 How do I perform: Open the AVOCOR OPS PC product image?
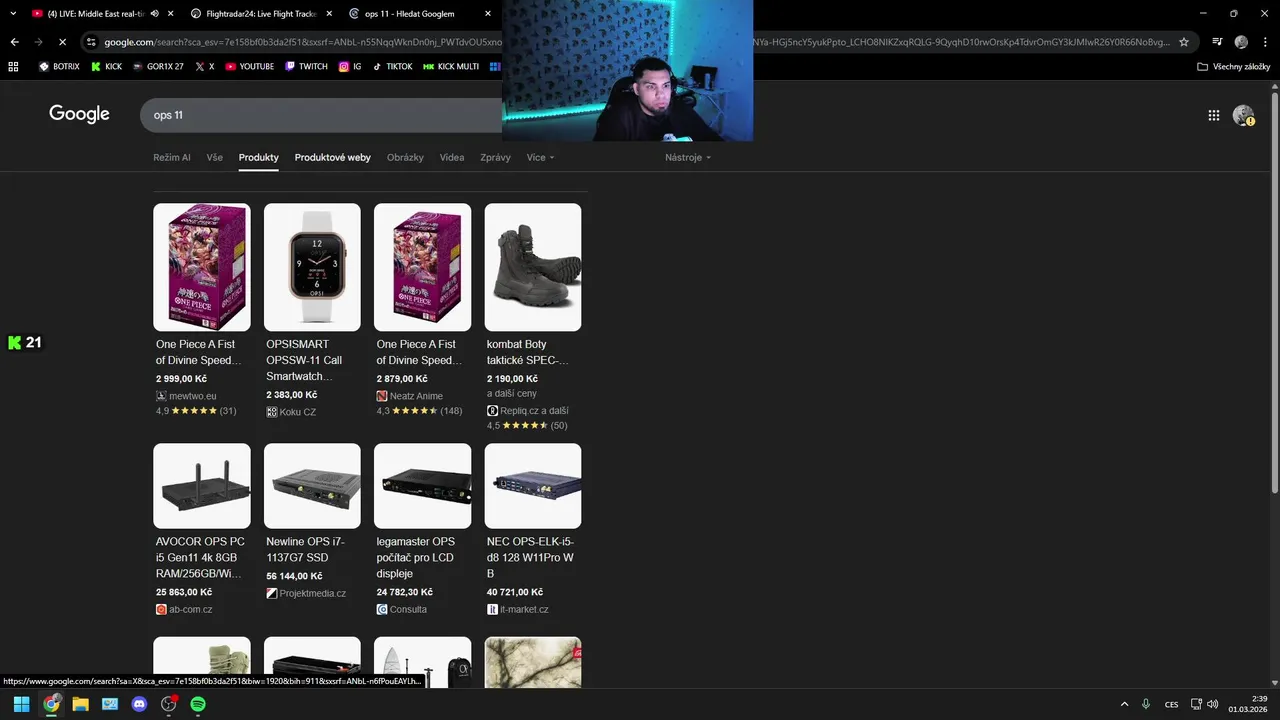coord(202,486)
